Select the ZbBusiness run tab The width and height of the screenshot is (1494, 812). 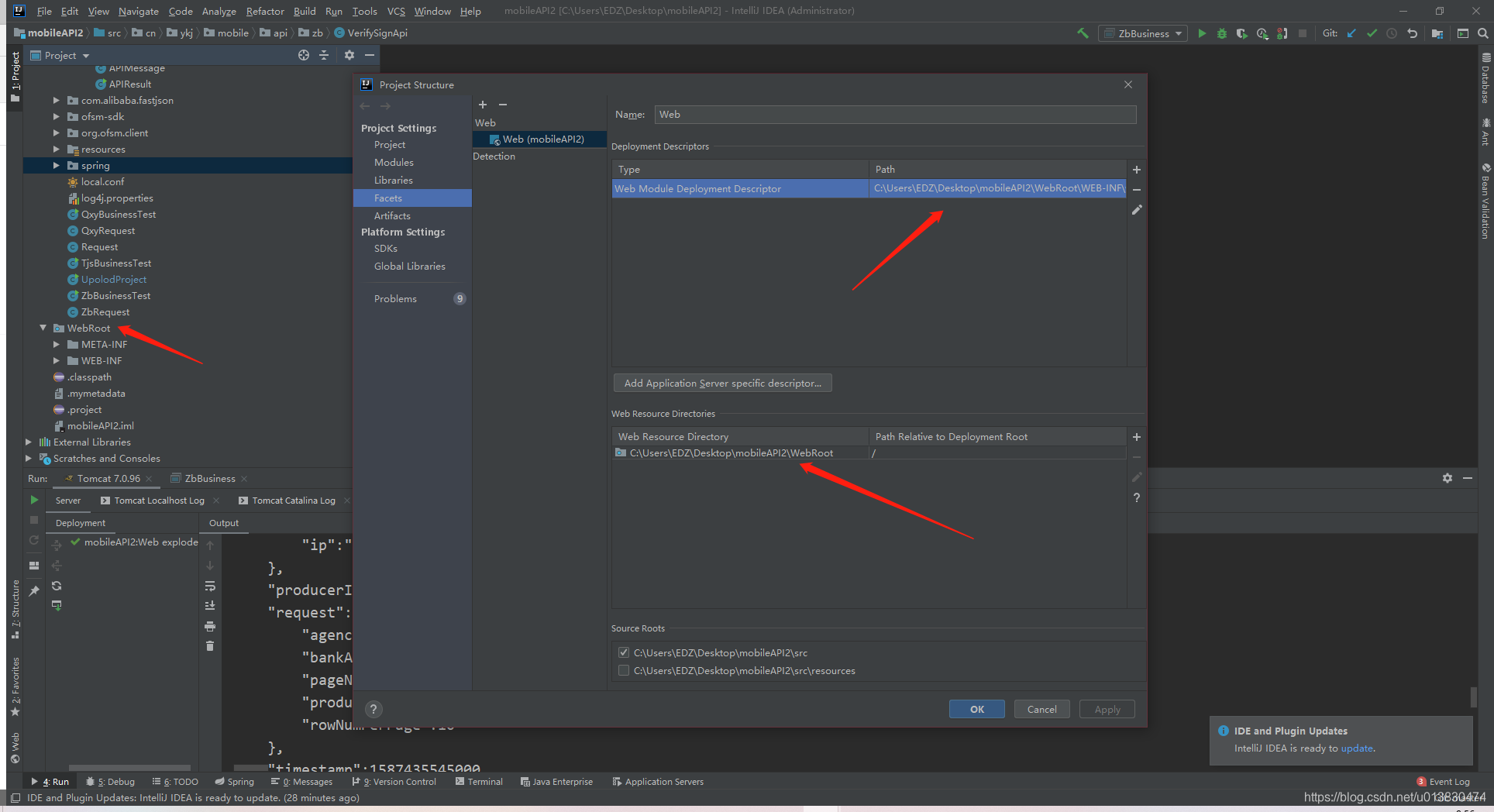click(209, 478)
